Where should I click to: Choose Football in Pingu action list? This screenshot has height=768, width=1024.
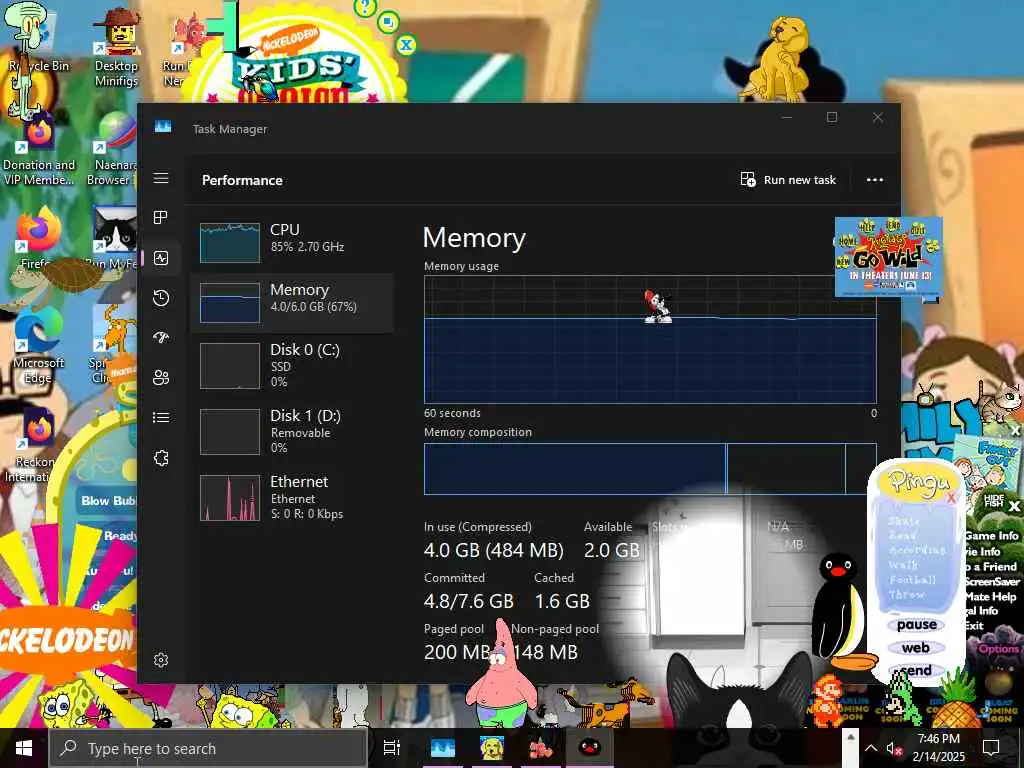[x=912, y=579]
